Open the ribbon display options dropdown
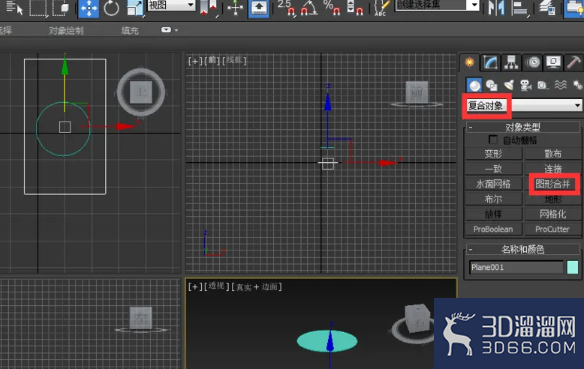Screen dimensions: 584x369 pos(169,30)
